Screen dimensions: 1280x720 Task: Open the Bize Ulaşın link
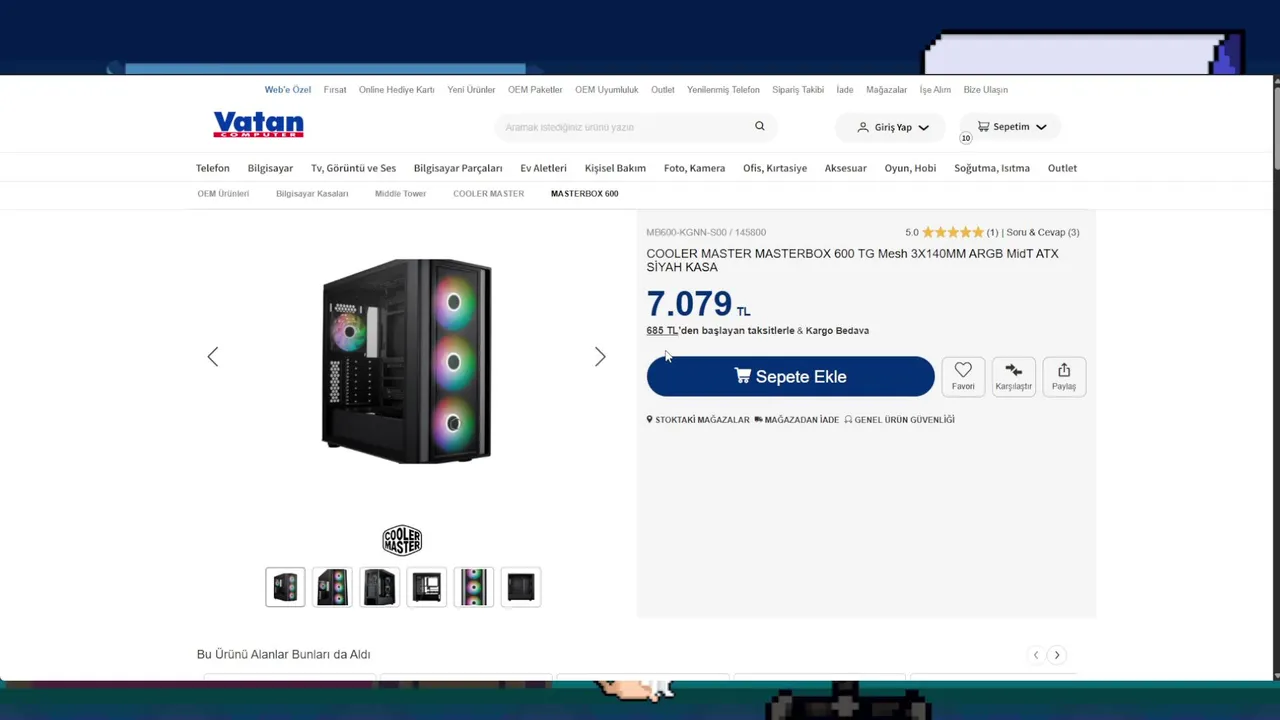[985, 90]
